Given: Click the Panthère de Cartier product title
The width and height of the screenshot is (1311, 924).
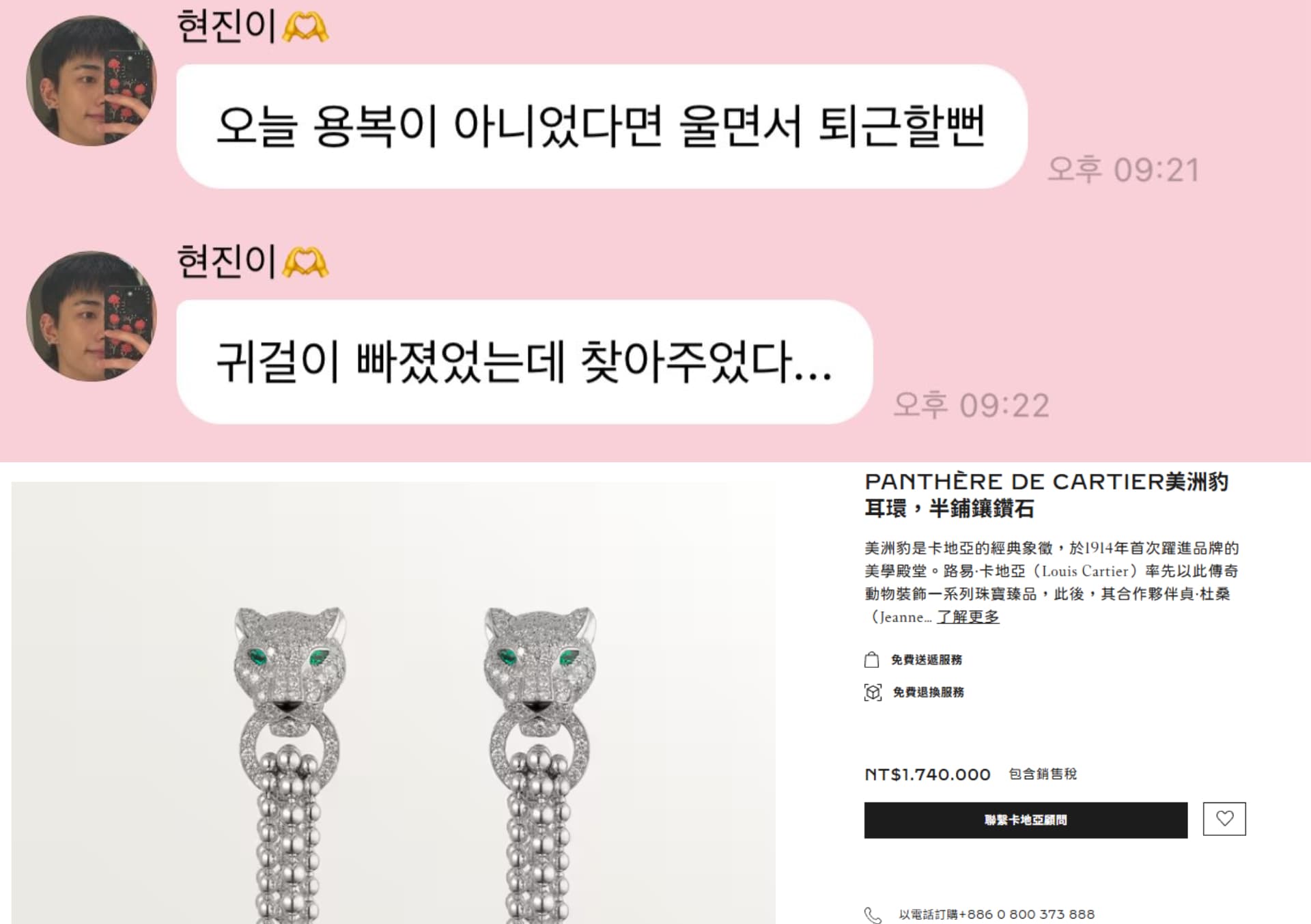Looking at the screenshot, I should pyautogui.click(x=1046, y=494).
